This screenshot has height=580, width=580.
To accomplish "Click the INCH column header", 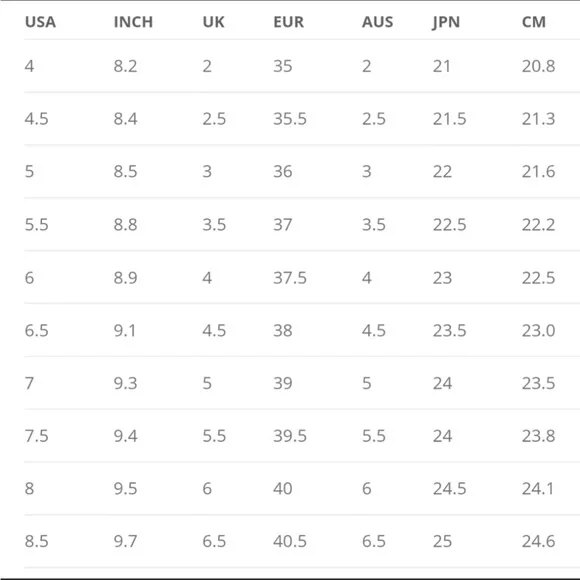I will 133,22.
